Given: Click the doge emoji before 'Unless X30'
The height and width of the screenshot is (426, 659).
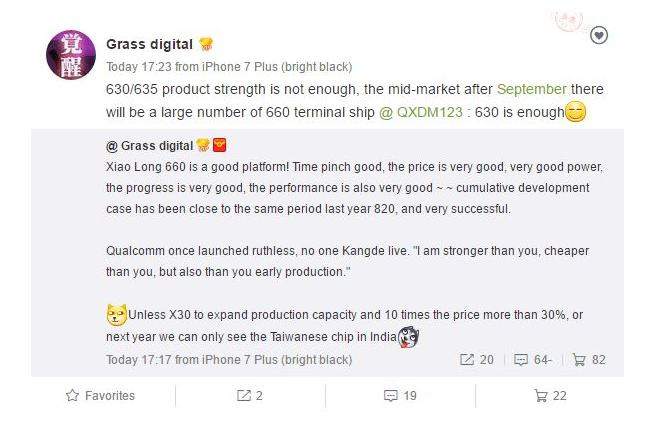Looking at the screenshot, I should coord(116,315).
